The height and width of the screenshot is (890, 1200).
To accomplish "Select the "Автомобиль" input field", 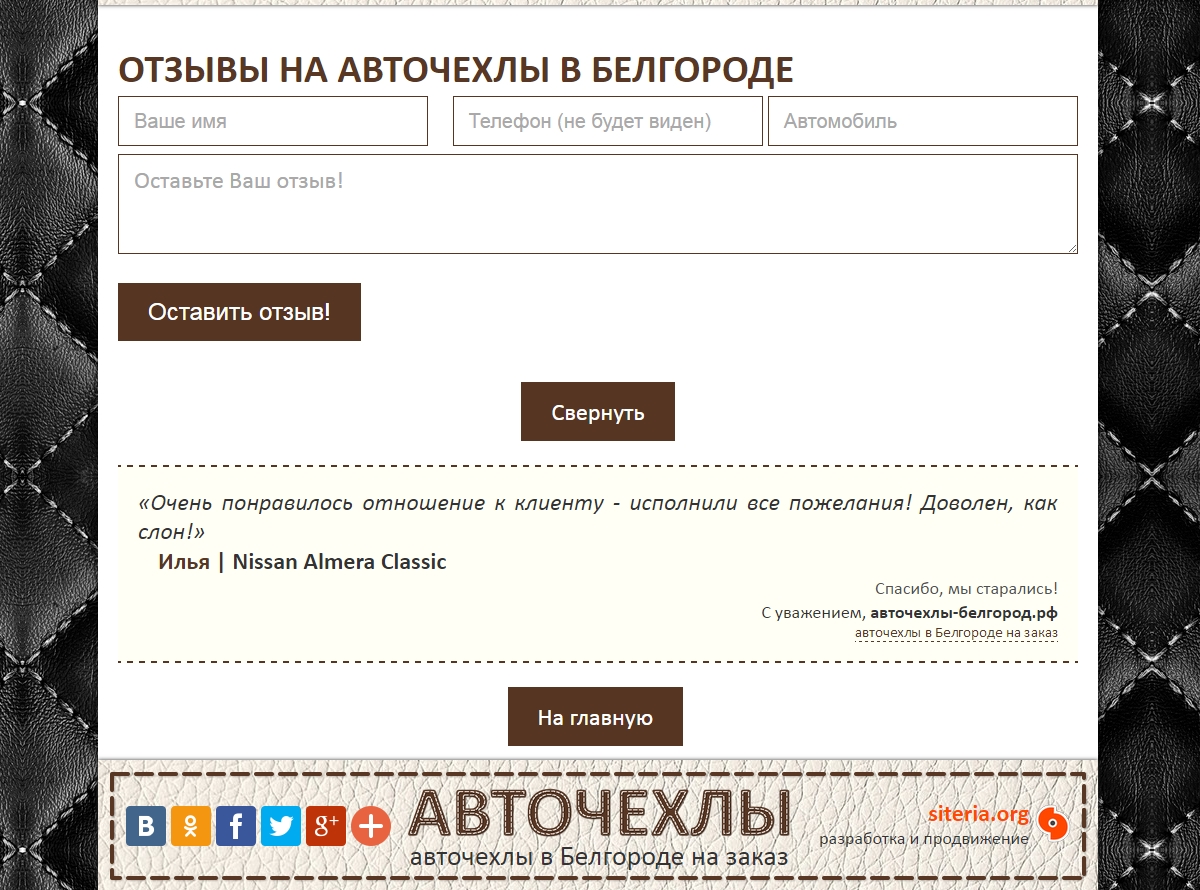I will point(922,121).
